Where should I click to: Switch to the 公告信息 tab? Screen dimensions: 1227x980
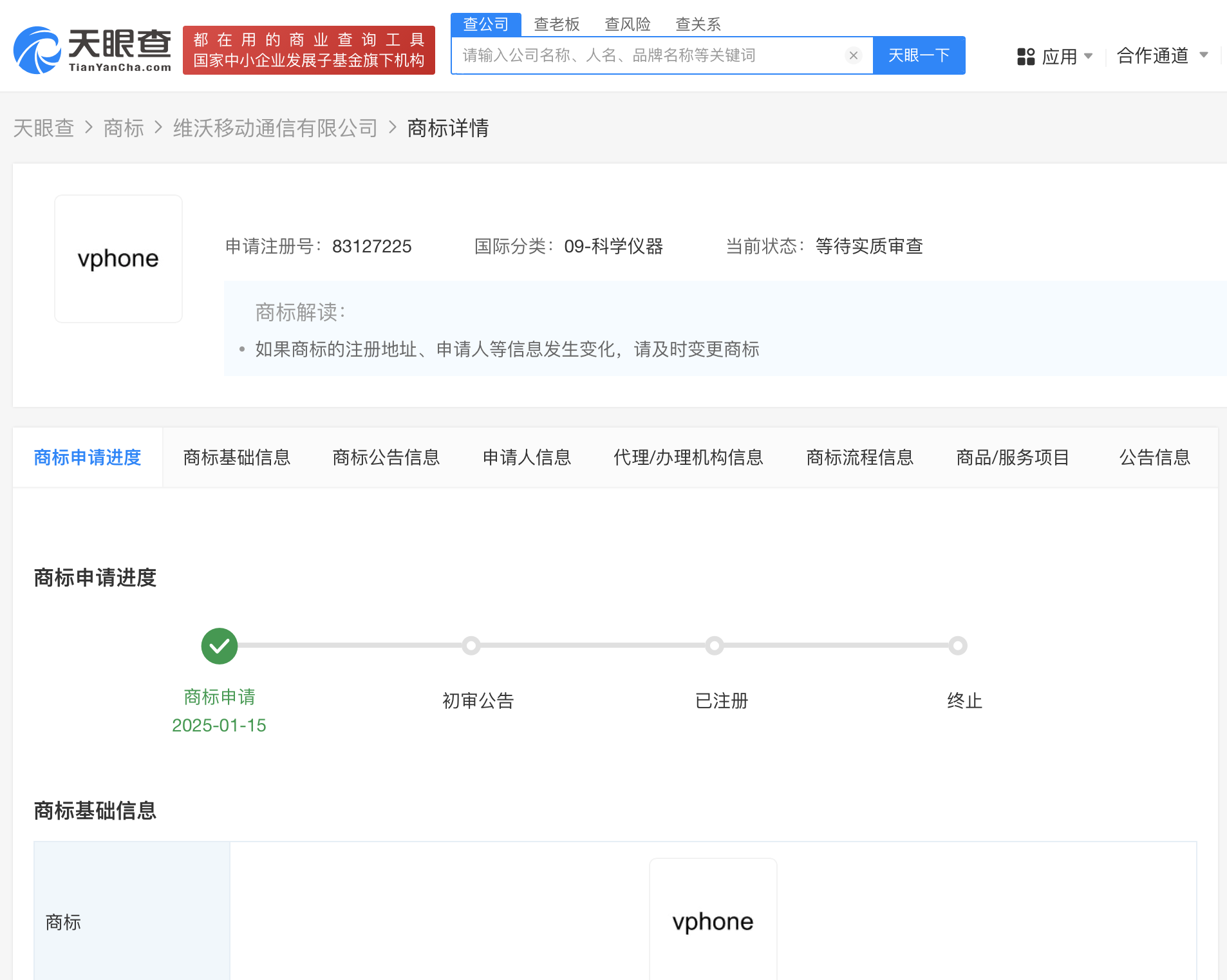click(x=1154, y=457)
